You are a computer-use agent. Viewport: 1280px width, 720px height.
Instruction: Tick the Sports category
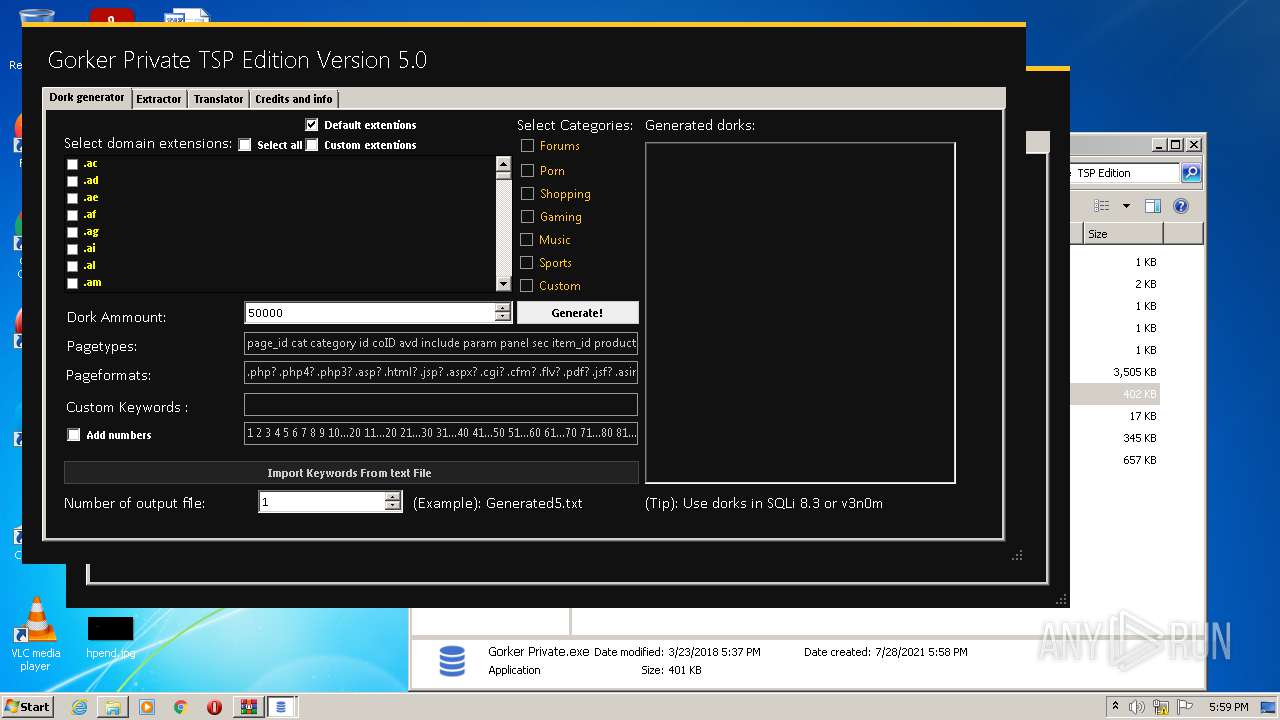[x=527, y=263]
